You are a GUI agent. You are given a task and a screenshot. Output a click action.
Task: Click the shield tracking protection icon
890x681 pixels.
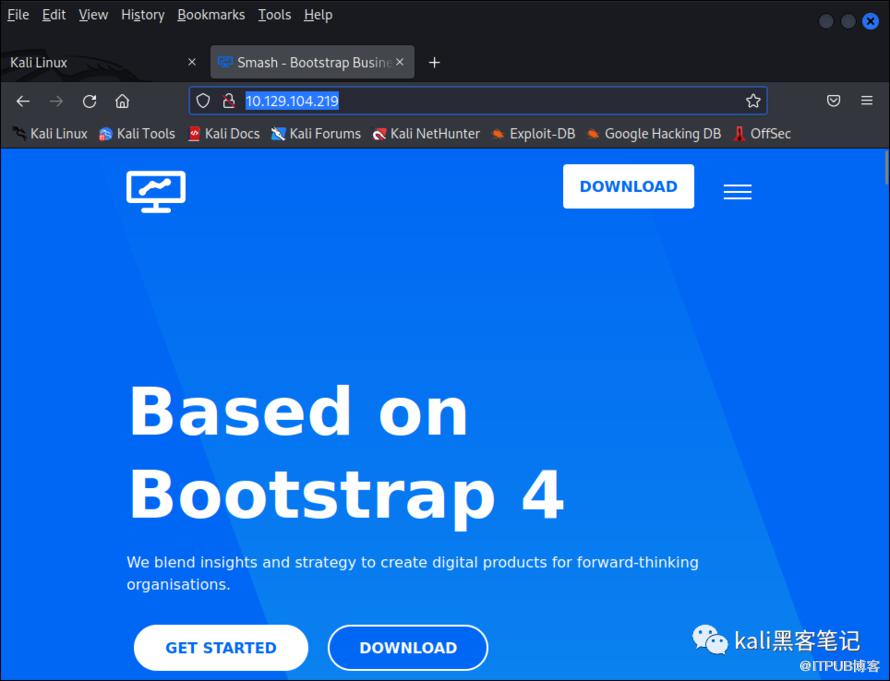(x=203, y=101)
